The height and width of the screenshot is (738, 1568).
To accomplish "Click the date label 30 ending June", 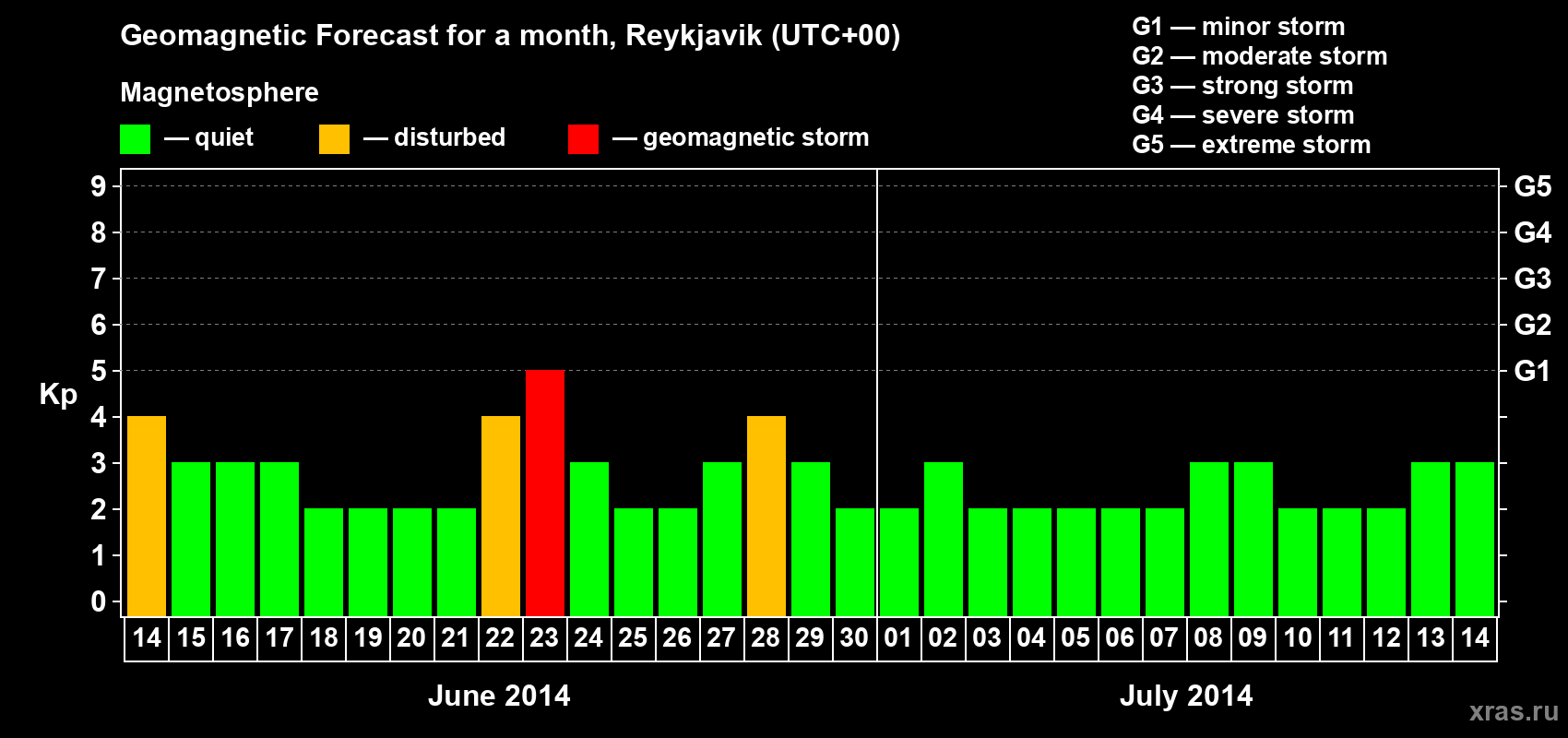I will tap(854, 637).
